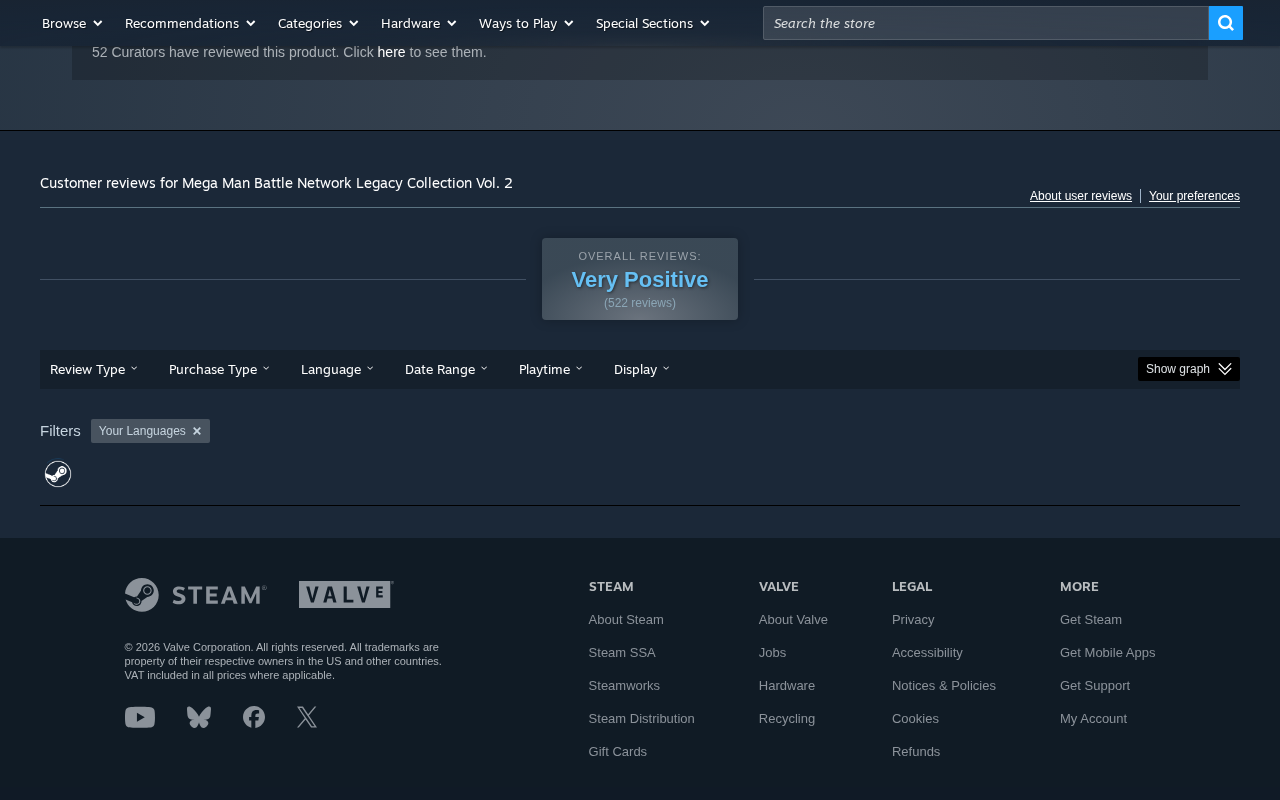The height and width of the screenshot is (800, 1280).
Task: Open Hardware link in Valve footer column
Action: pos(787,686)
